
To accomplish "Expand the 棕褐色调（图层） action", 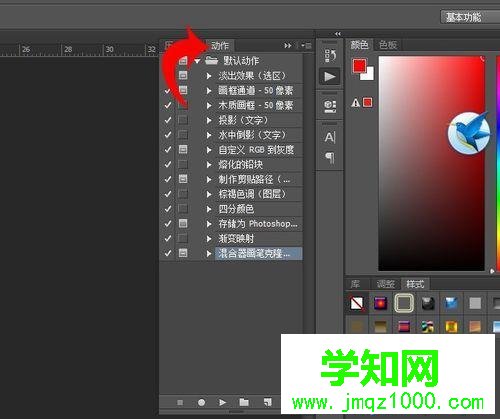I will click(209, 194).
